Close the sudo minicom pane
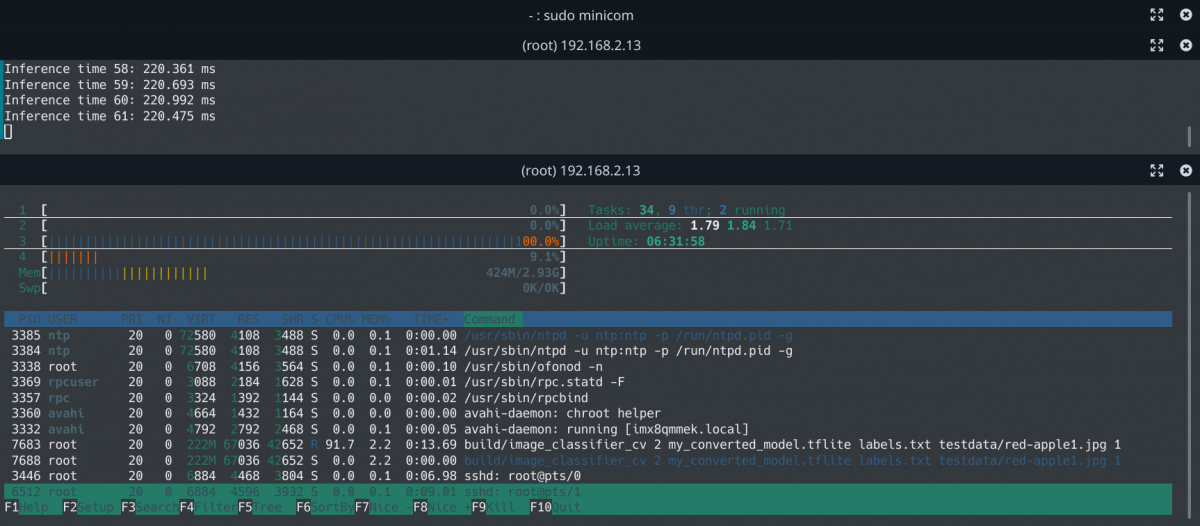Screen dimensions: 1200x526 1186,15
